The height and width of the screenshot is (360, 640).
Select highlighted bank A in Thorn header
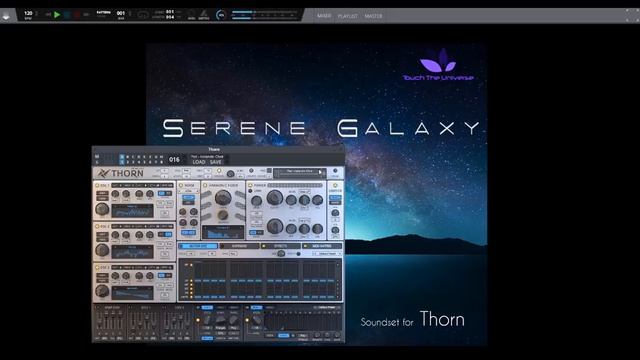pos(122,157)
